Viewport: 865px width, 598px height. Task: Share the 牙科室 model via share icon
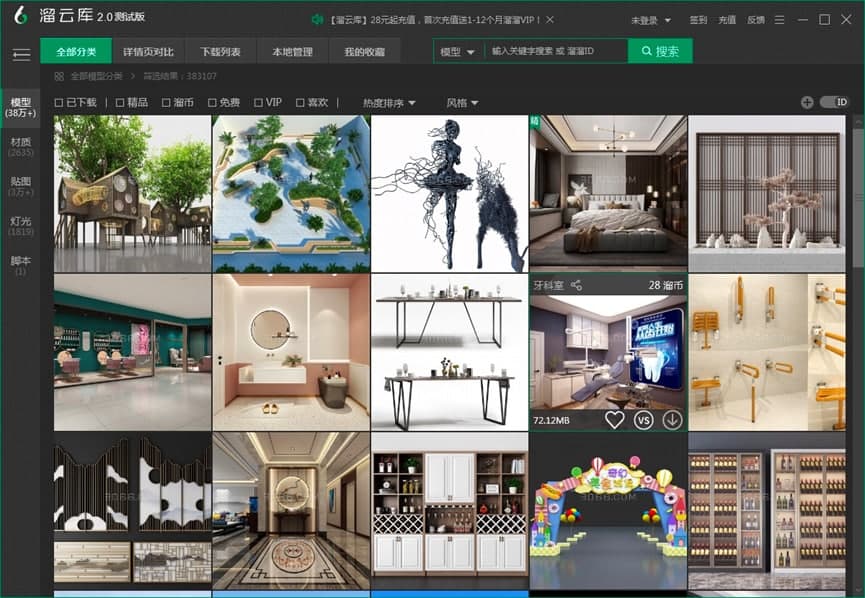click(x=576, y=285)
